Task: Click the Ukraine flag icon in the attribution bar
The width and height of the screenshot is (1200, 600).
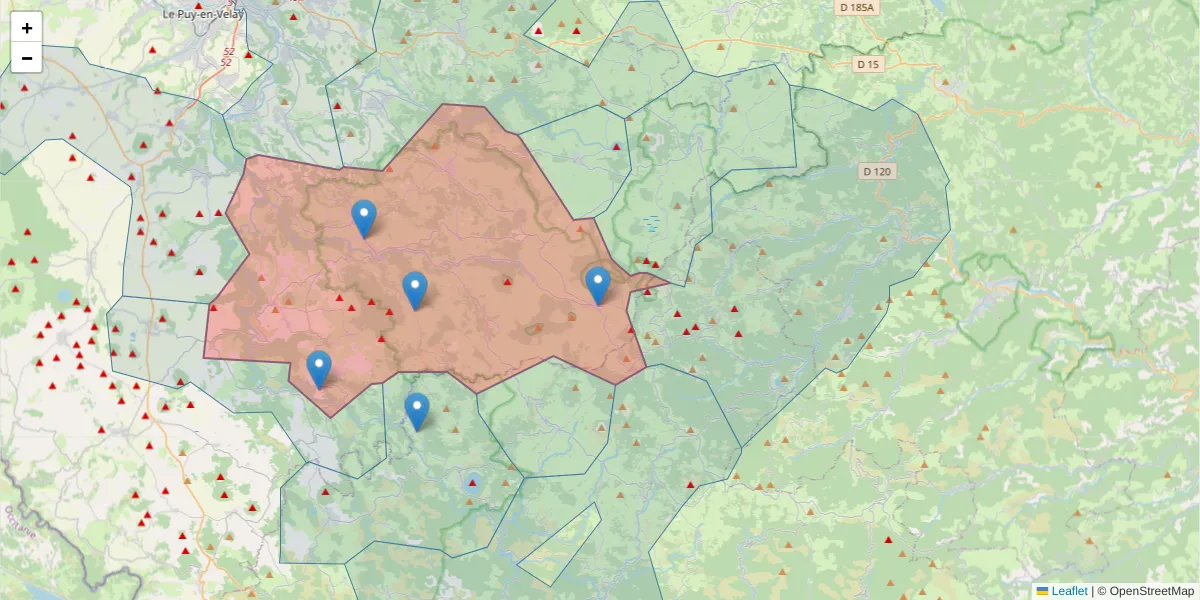Action: (1044, 590)
